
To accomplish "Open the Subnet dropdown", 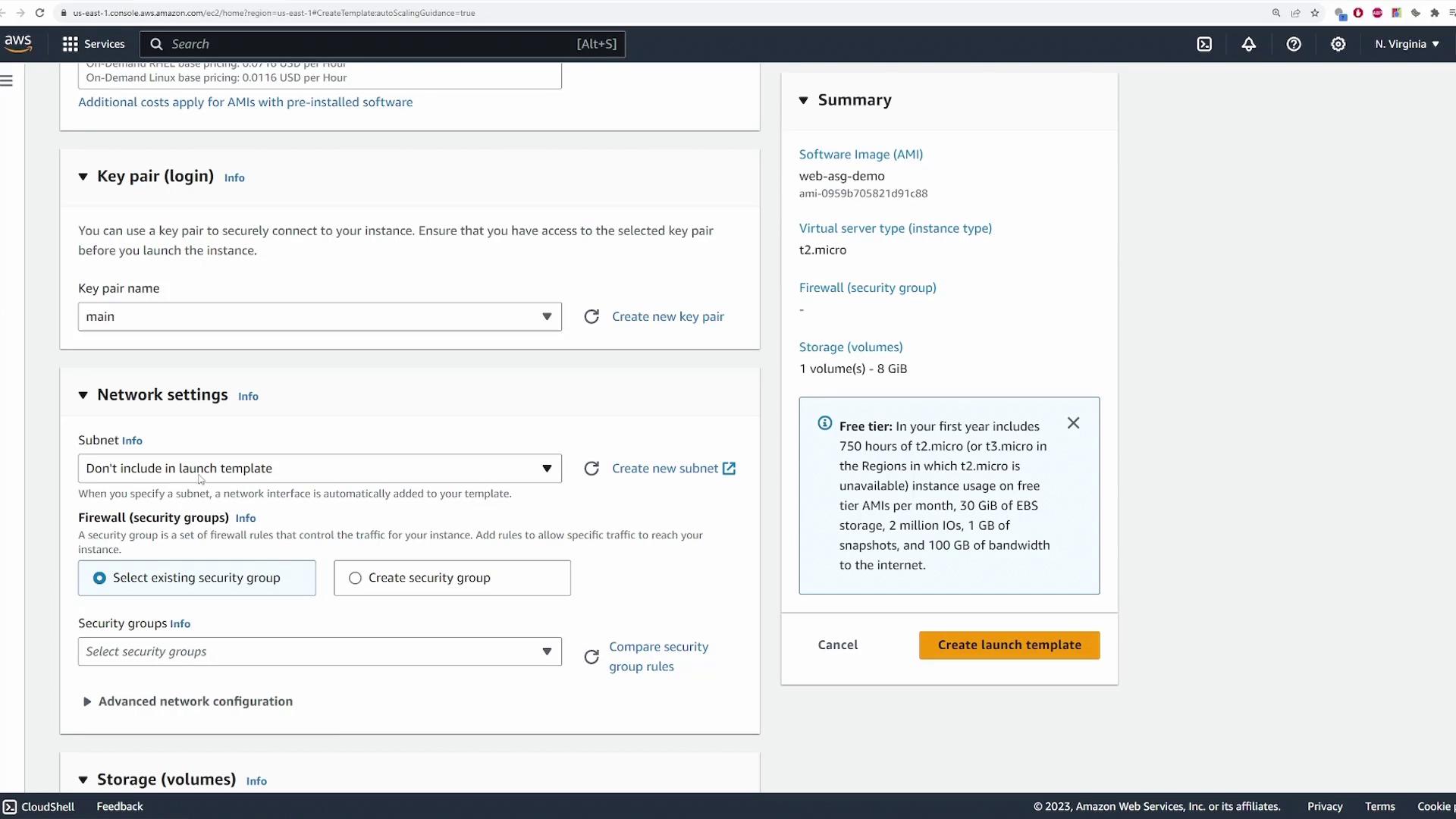I will pos(319,469).
